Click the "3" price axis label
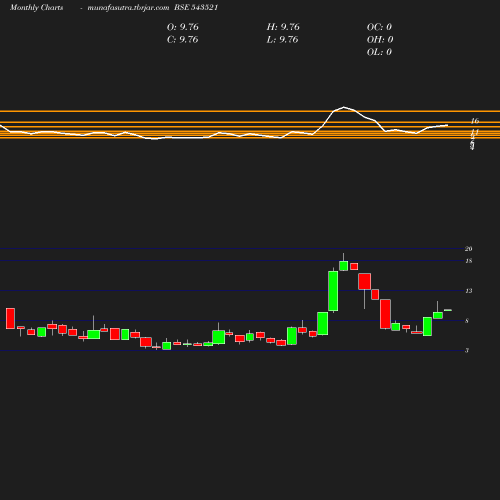Image resolution: width=500 pixels, height=500 pixels. [467, 350]
